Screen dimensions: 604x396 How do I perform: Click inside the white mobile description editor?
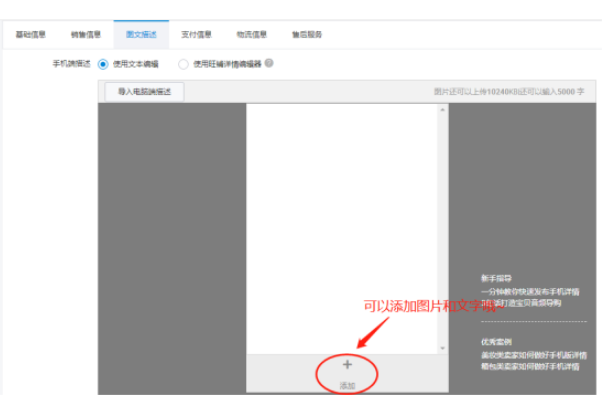[x=342, y=229]
